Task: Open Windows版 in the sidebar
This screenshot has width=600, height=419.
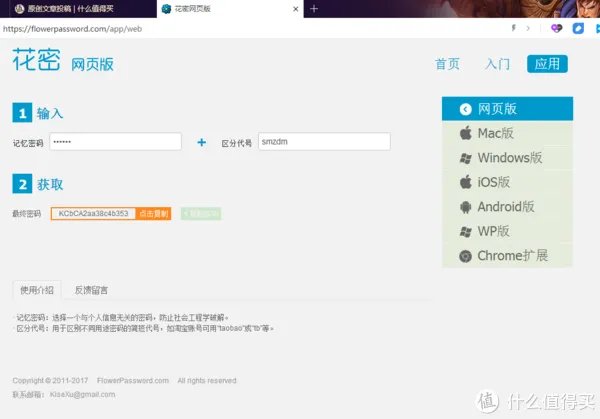Action: point(507,158)
